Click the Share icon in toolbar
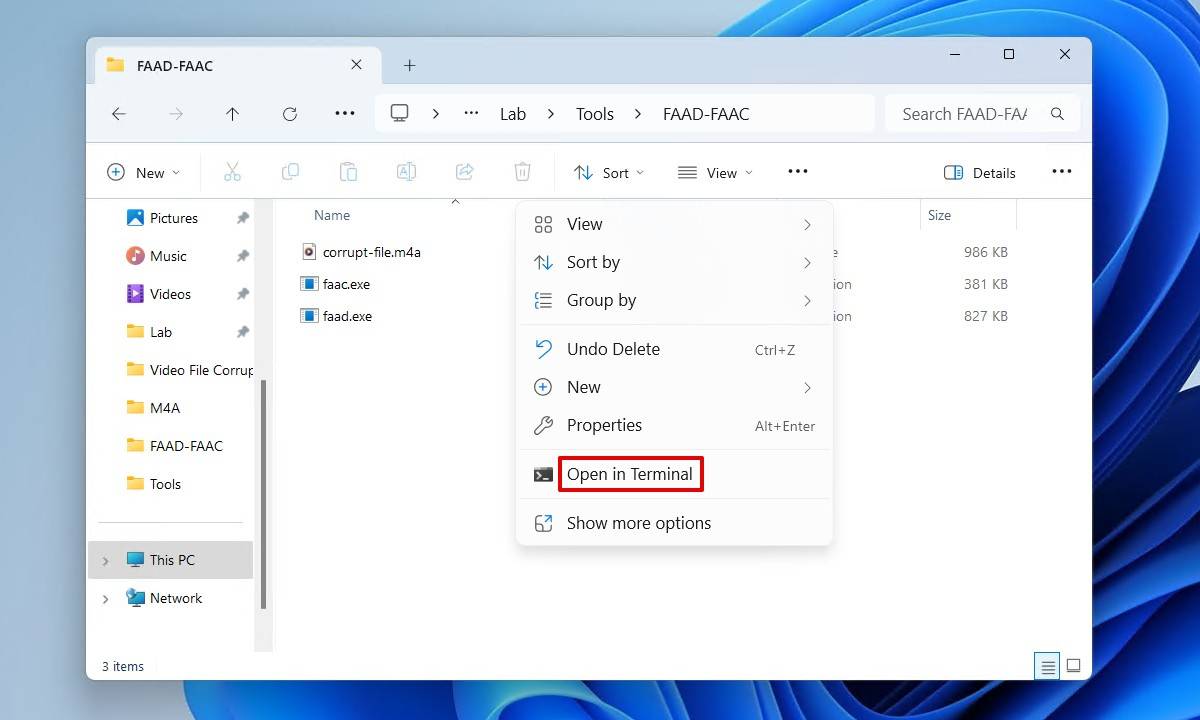 (464, 172)
